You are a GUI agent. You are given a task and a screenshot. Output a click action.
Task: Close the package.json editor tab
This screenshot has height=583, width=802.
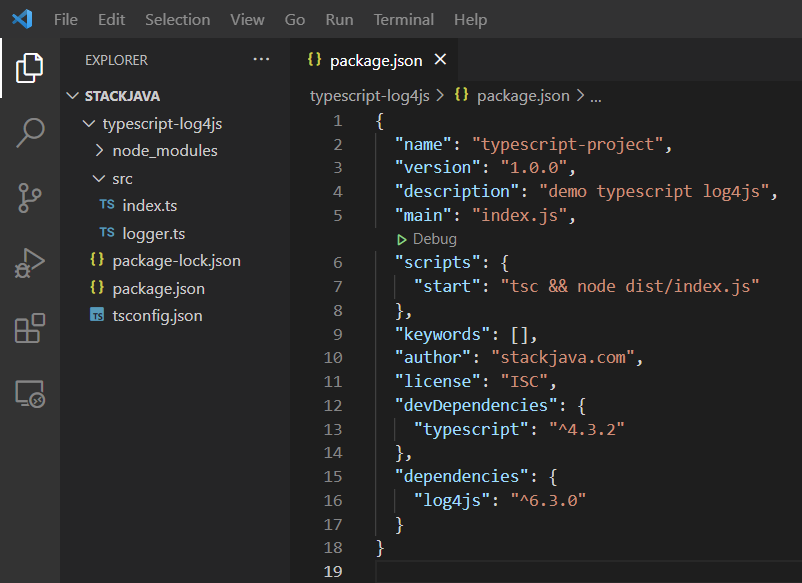pos(440,60)
